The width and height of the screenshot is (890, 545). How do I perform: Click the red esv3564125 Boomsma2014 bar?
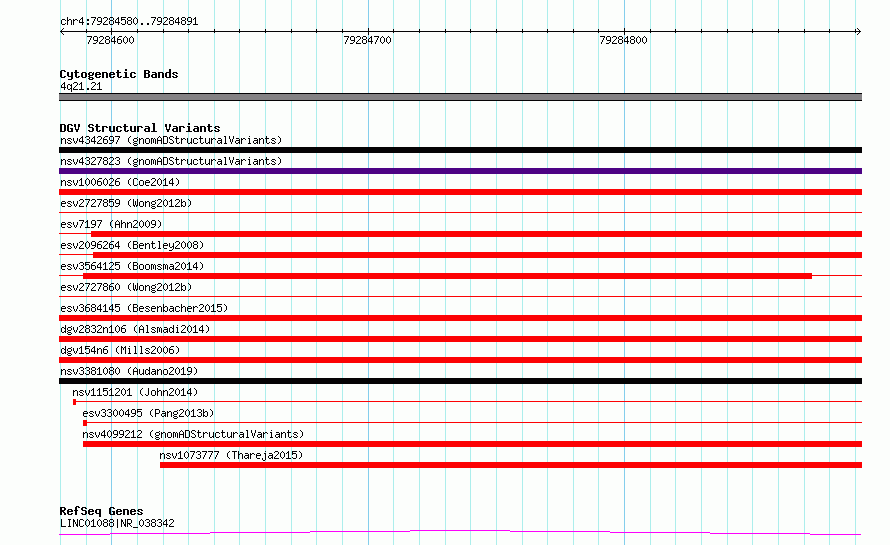pos(447,276)
